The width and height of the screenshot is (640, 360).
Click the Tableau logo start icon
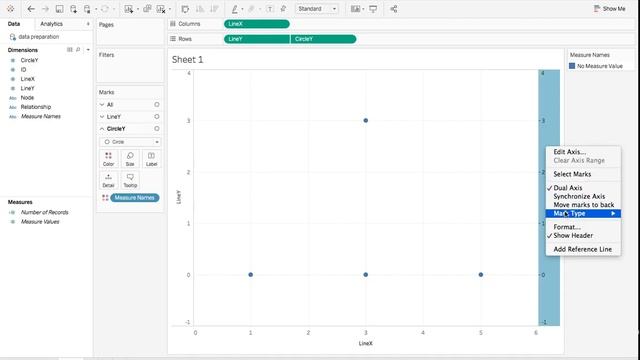click(11, 9)
